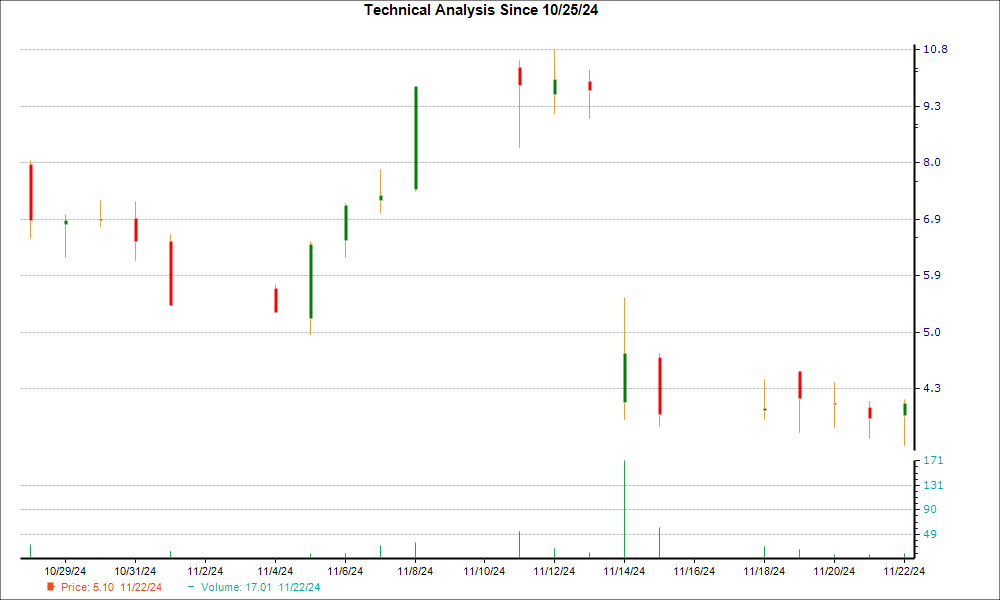Click the red candlestick near the 10.8 high
Viewport: 1000px width, 600px height.
click(519, 76)
